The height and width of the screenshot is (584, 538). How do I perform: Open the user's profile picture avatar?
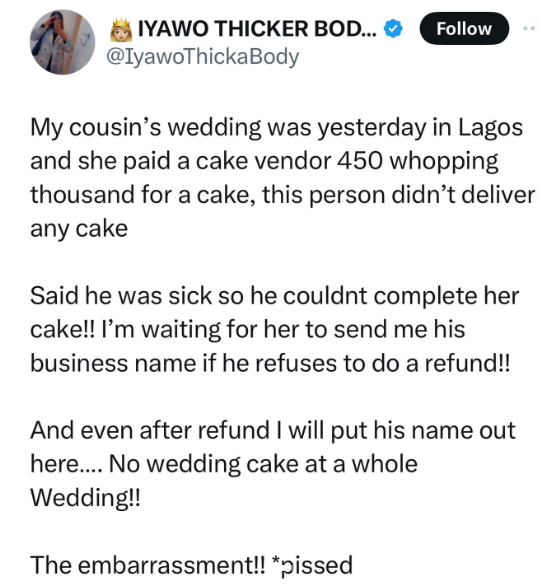click(x=62, y=42)
